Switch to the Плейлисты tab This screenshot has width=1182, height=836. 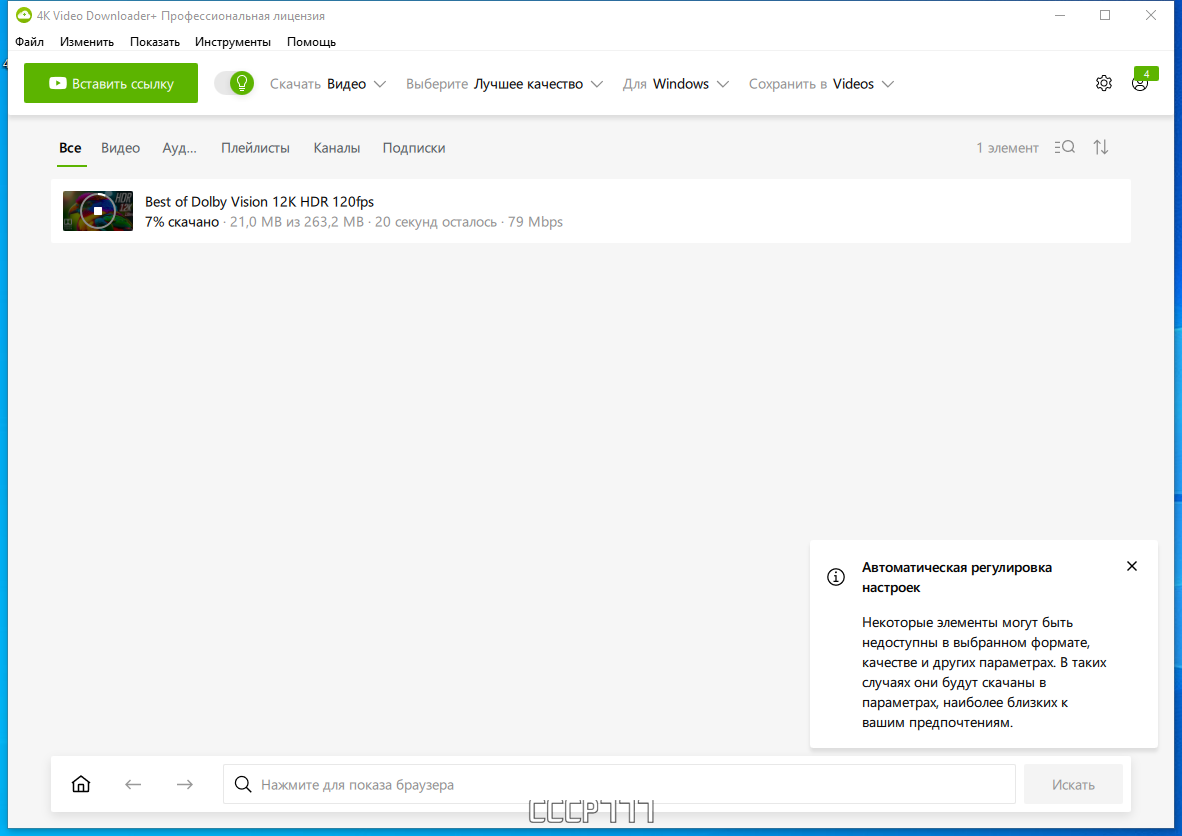coord(255,148)
